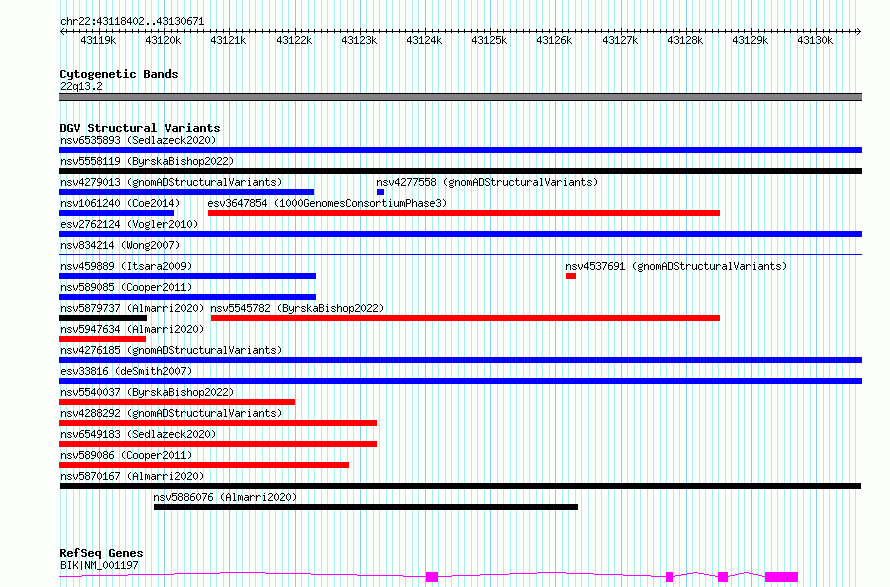Click the small red nsv4537691 marker
This screenshot has height=587, width=890.
[570, 276]
